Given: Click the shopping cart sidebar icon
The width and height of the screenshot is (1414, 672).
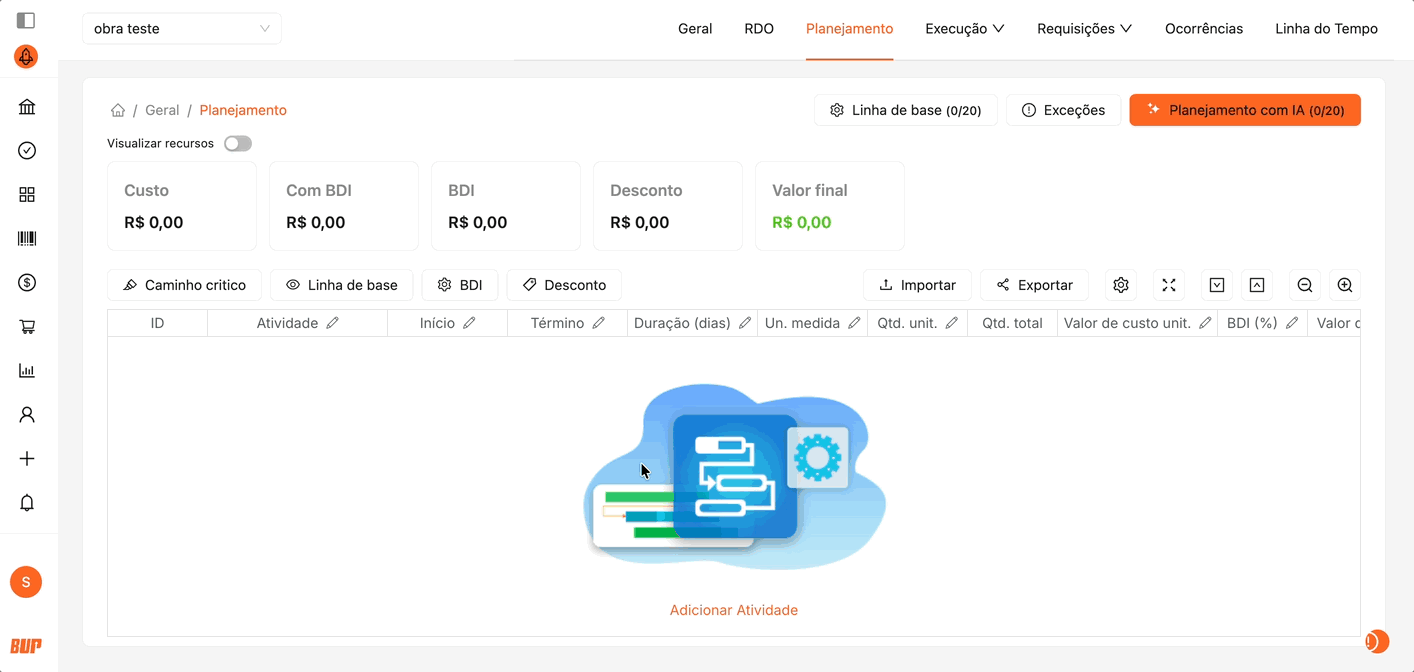Looking at the screenshot, I should pos(27,327).
